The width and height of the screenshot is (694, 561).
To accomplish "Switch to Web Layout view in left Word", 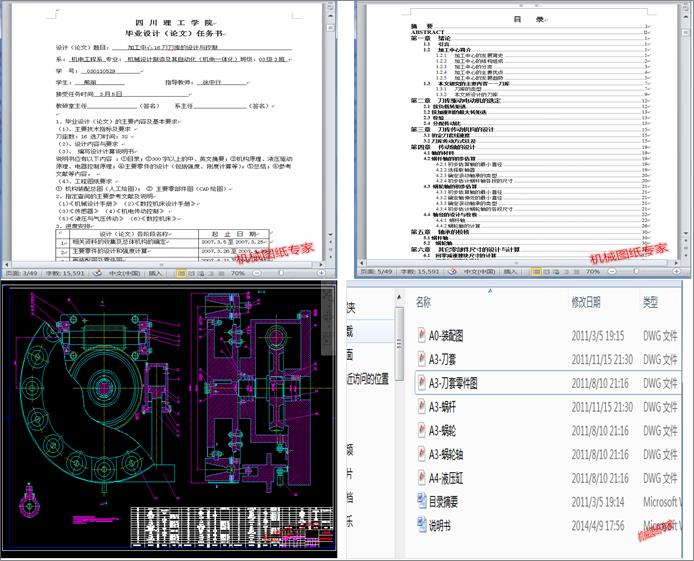I will point(201,273).
